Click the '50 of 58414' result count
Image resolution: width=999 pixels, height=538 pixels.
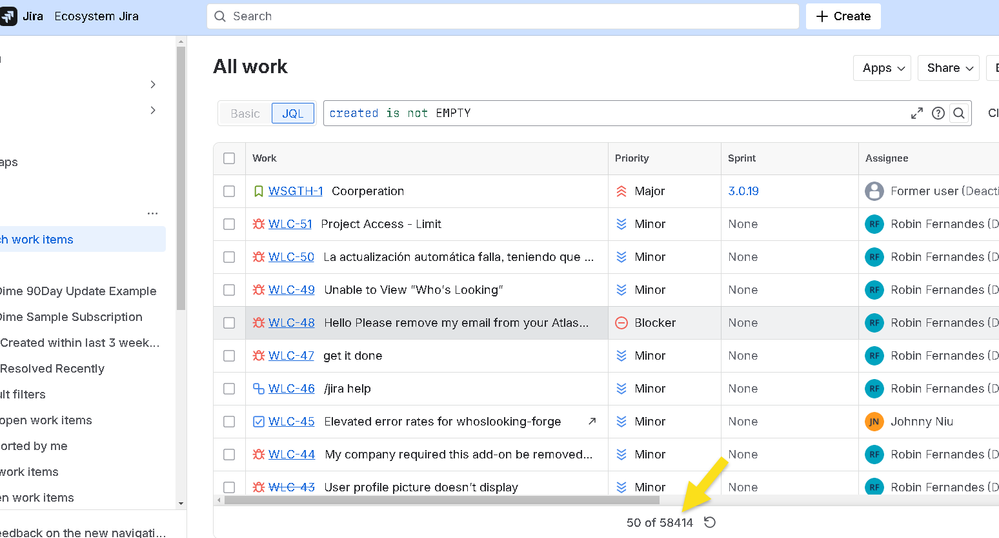click(659, 523)
